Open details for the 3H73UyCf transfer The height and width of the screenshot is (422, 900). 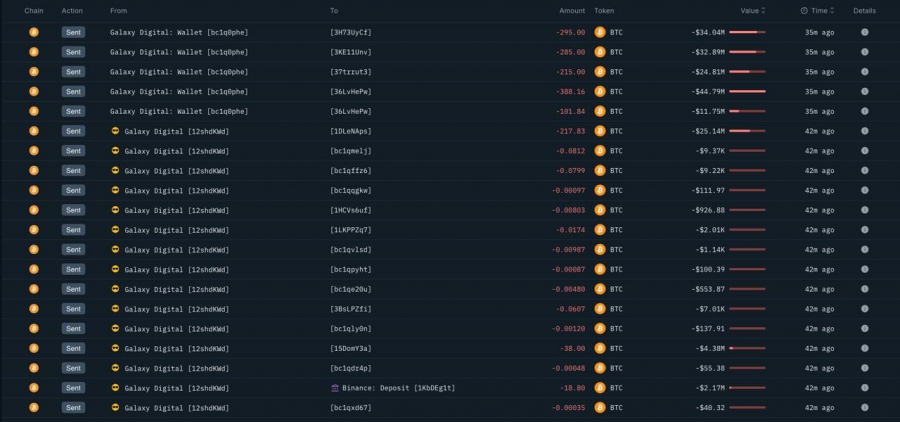click(x=864, y=32)
